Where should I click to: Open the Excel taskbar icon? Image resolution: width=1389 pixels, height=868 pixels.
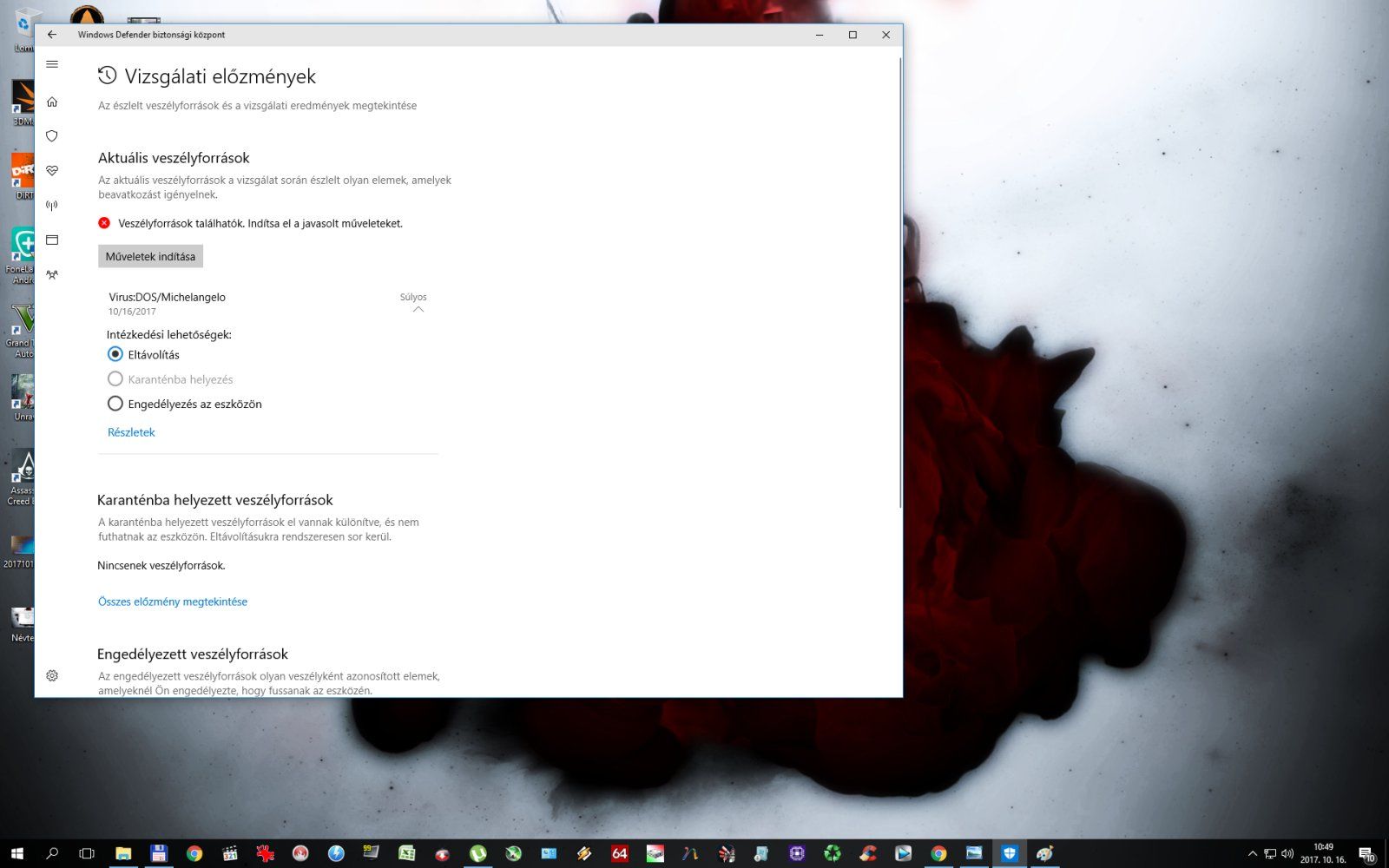(x=406, y=853)
